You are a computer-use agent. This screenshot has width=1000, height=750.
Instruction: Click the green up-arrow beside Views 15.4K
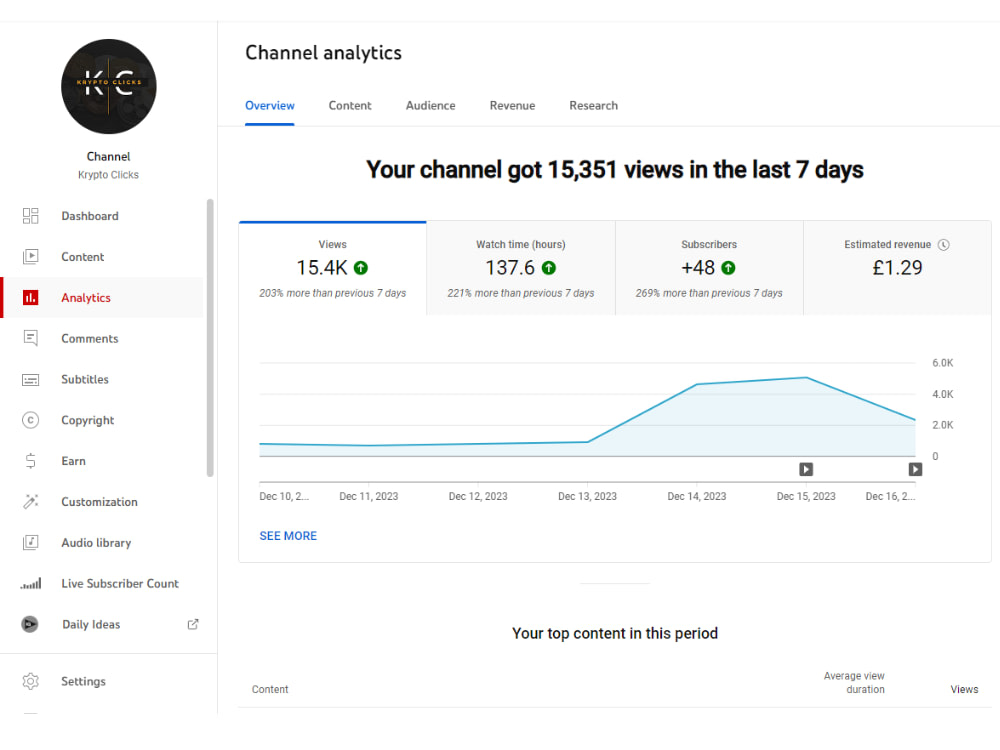tap(361, 268)
